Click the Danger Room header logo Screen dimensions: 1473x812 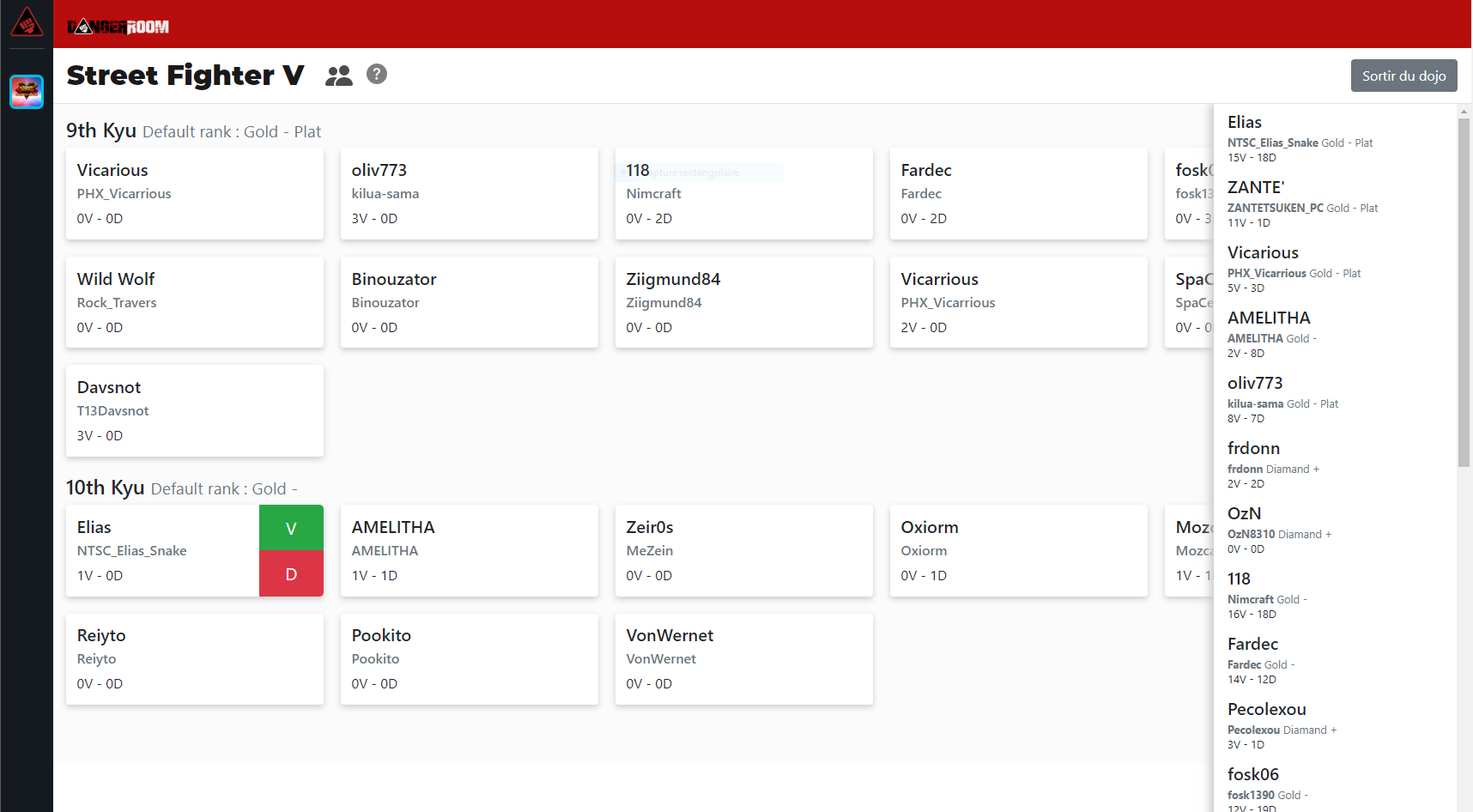tap(118, 27)
